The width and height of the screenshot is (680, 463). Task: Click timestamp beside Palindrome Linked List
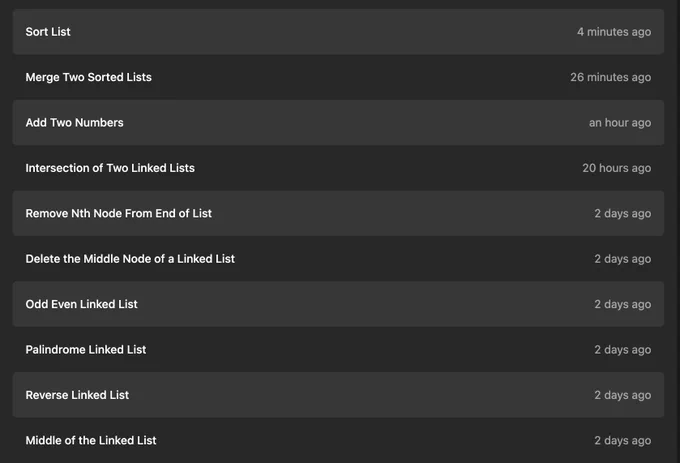click(x=622, y=349)
